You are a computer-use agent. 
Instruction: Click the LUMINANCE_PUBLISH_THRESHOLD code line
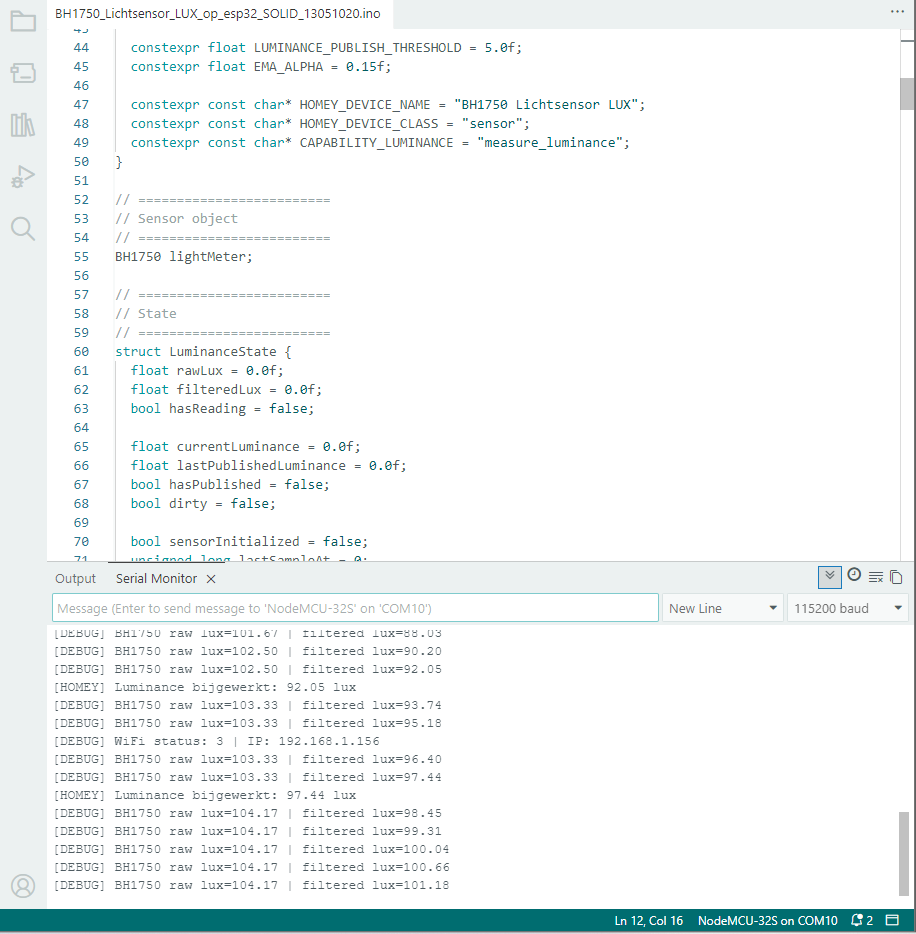point(326,48)
